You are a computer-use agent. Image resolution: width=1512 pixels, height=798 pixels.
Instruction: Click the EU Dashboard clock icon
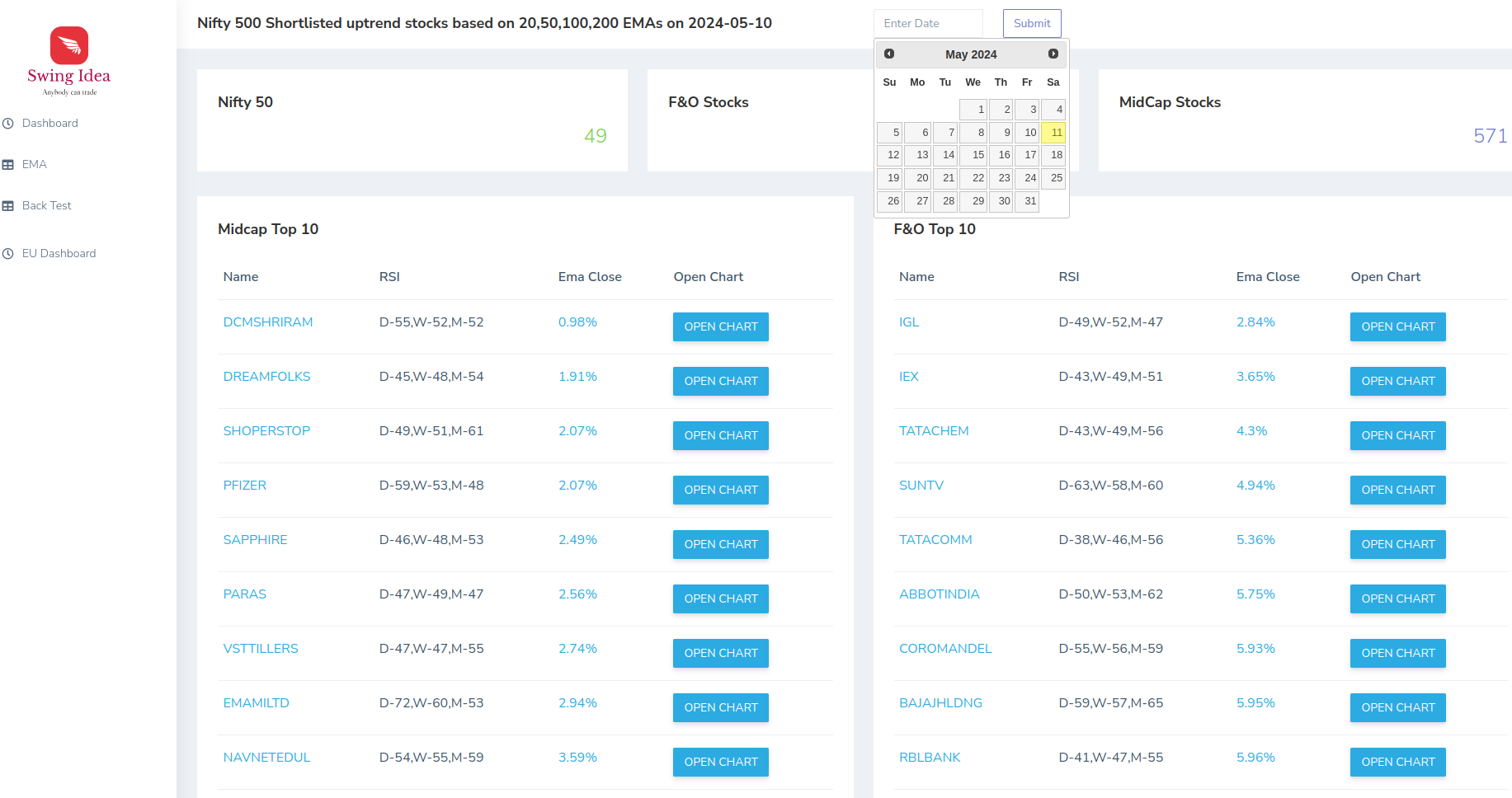8,254
